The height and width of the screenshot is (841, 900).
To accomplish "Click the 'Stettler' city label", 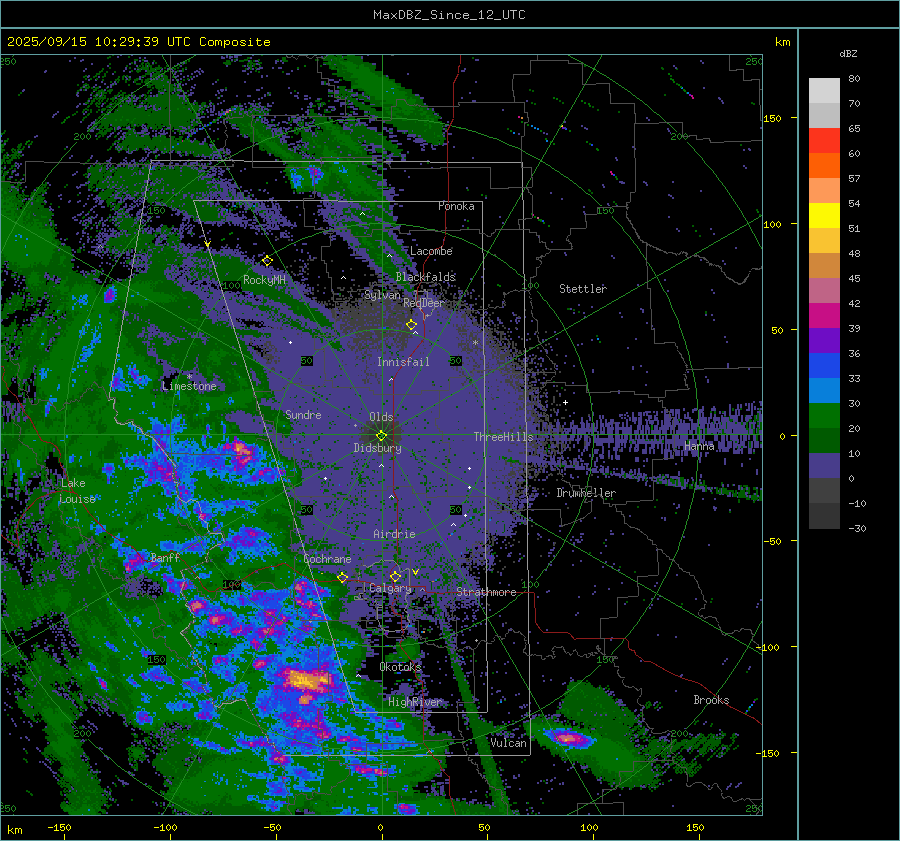I will 583,289.
